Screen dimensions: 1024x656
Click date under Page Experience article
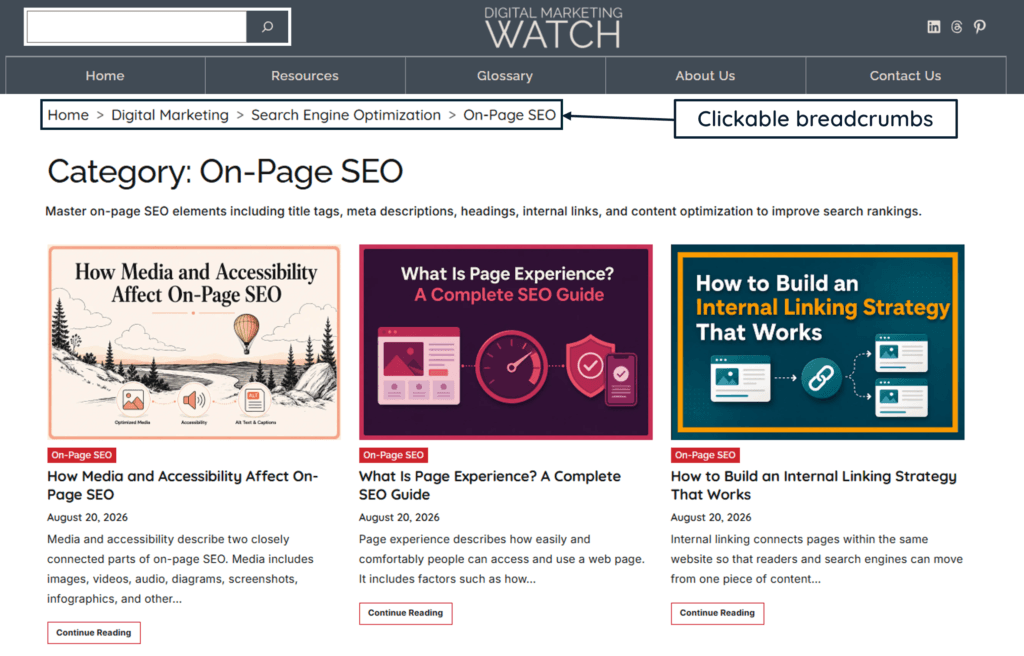(399, 517)
